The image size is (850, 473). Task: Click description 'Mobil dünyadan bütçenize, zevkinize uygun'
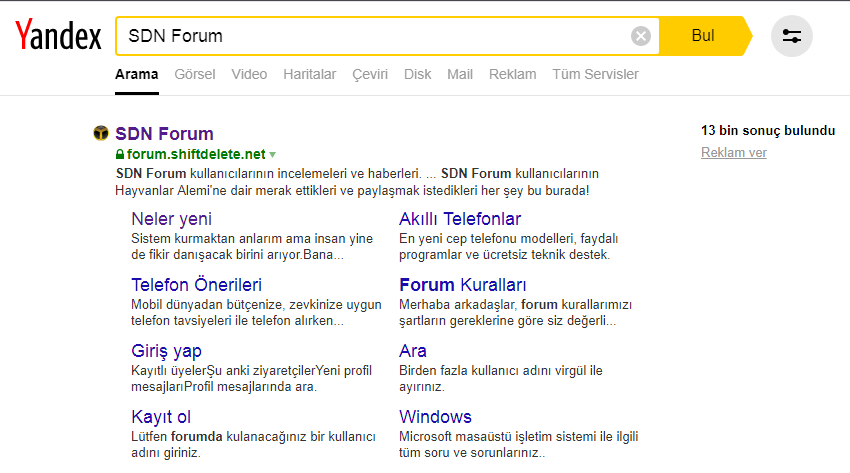256,304
